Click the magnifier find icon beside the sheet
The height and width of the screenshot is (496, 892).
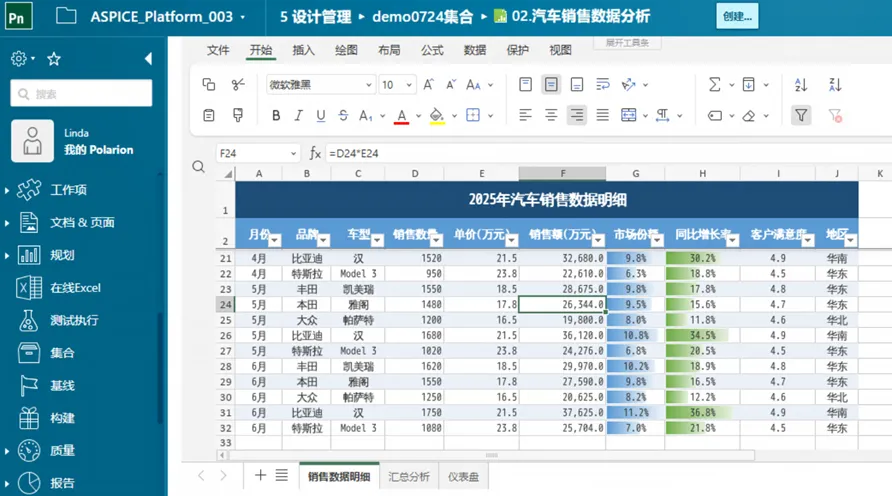199,167
